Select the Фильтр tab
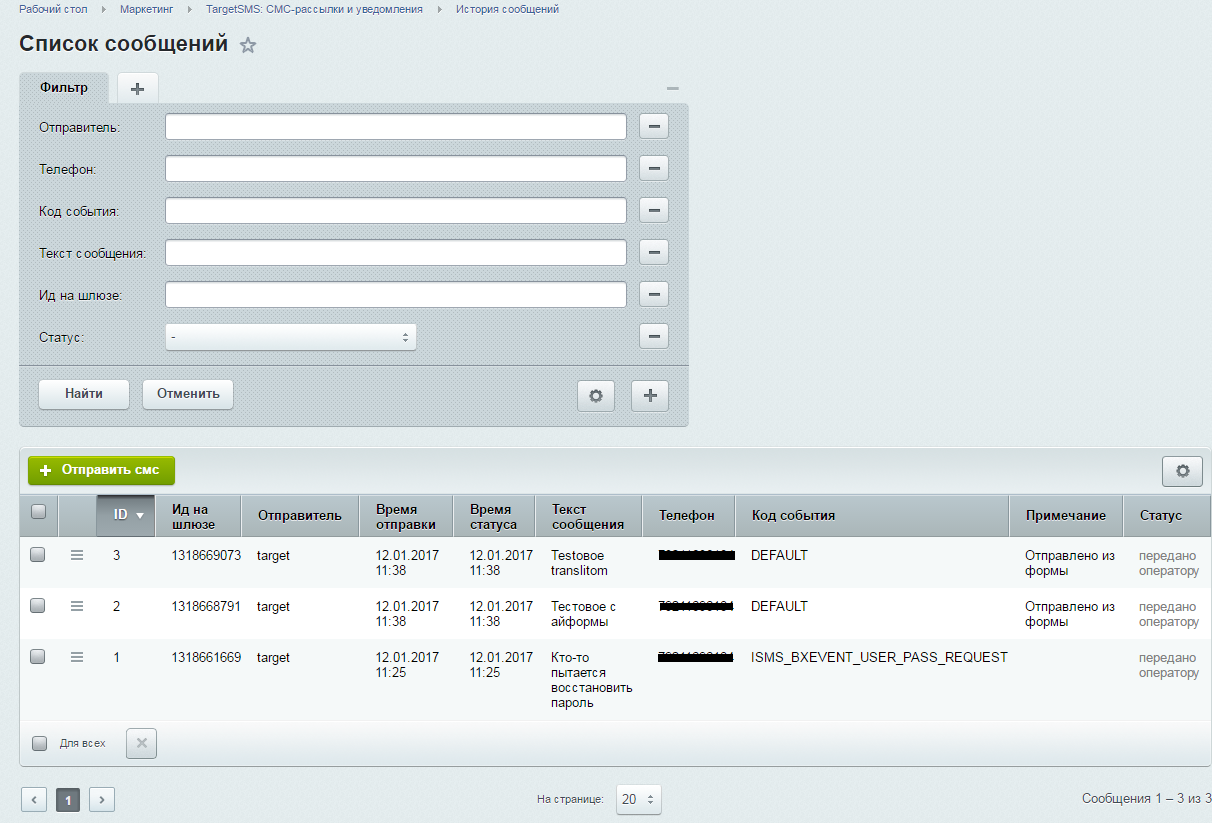The image size is (1212, 823). pyautogui.click(x=64, y=88)
